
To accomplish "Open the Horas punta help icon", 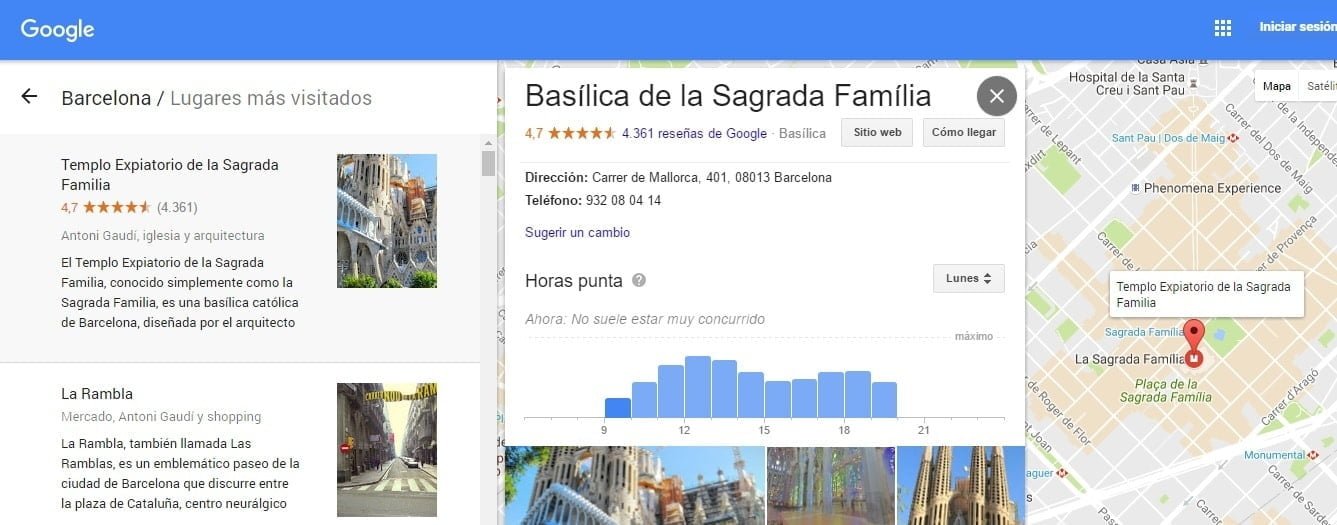I will (639, 281).
